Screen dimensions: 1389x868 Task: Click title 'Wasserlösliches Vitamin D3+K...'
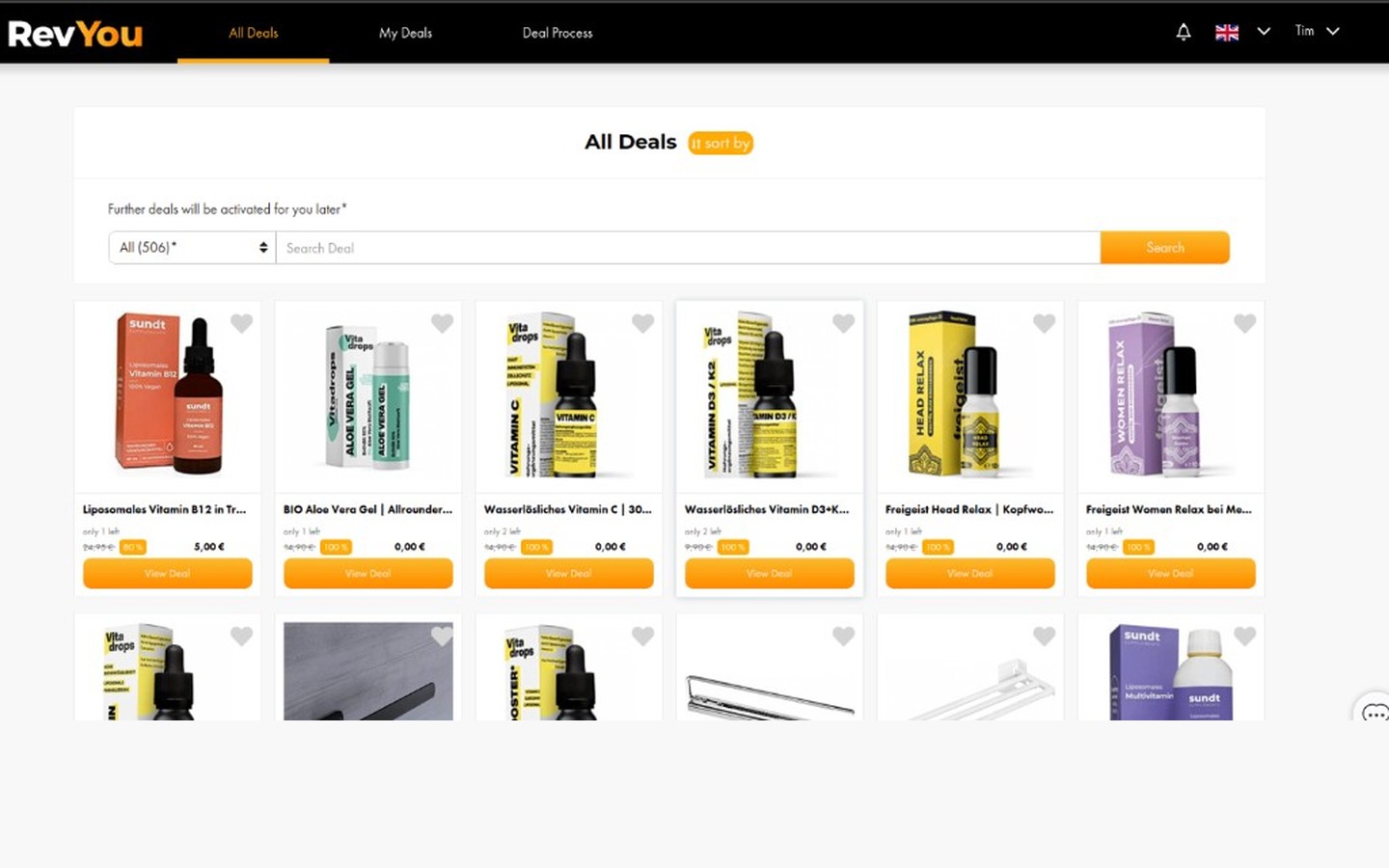[x=767, y=509]
